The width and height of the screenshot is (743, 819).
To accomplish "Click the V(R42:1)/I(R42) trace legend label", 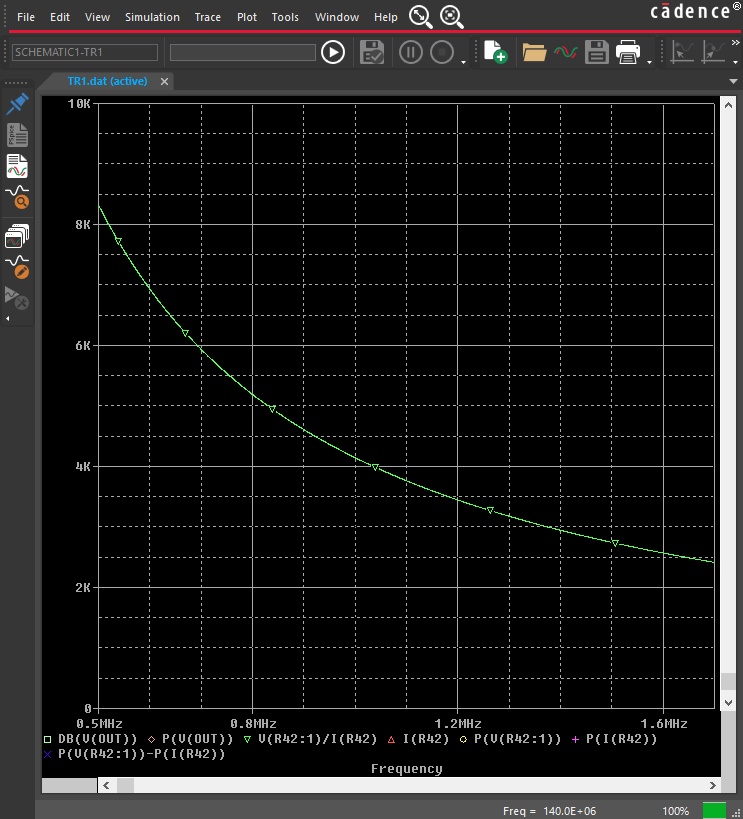I will point(318,739).
